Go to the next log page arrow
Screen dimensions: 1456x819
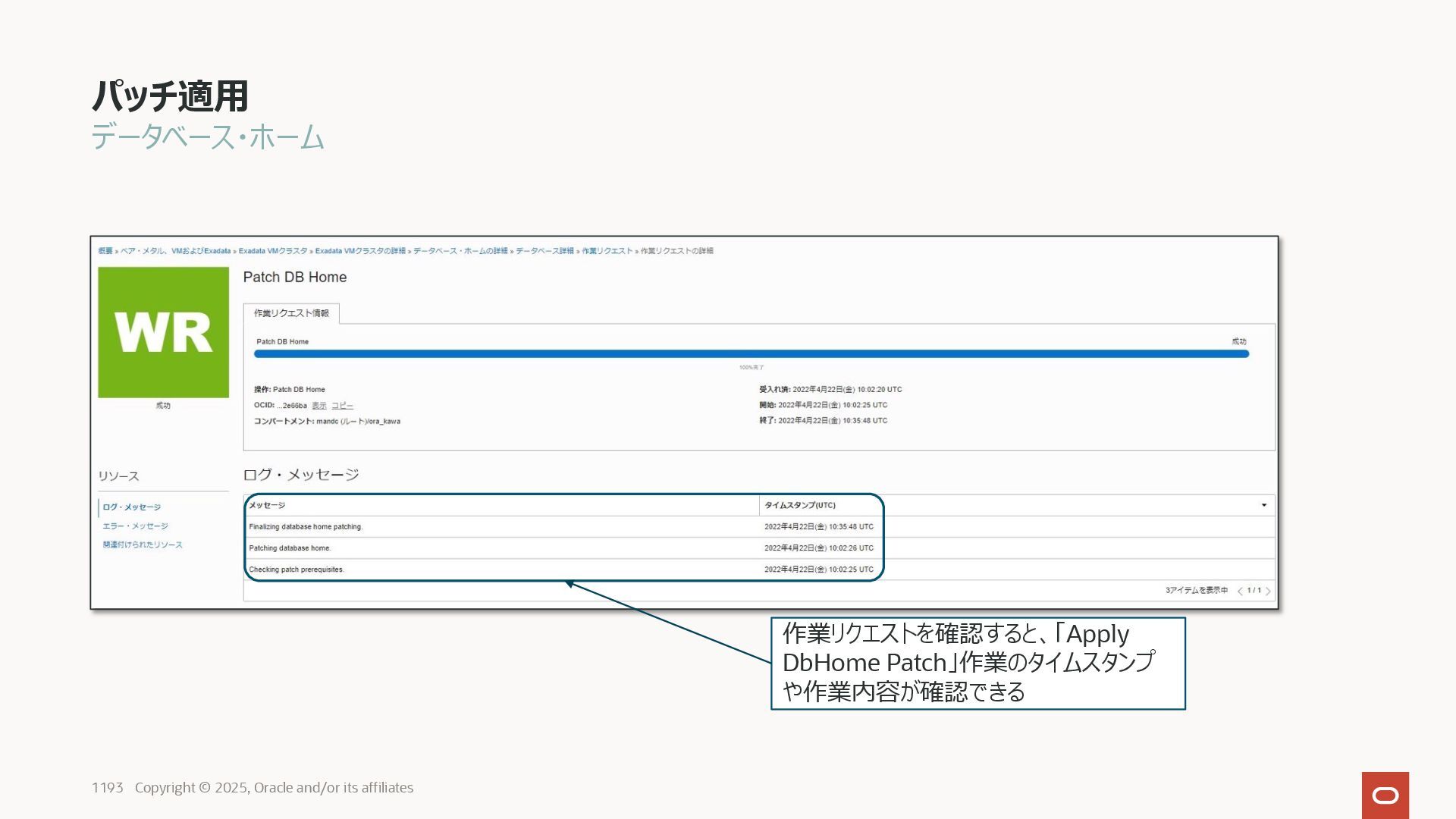click(x=1268, y=591)
